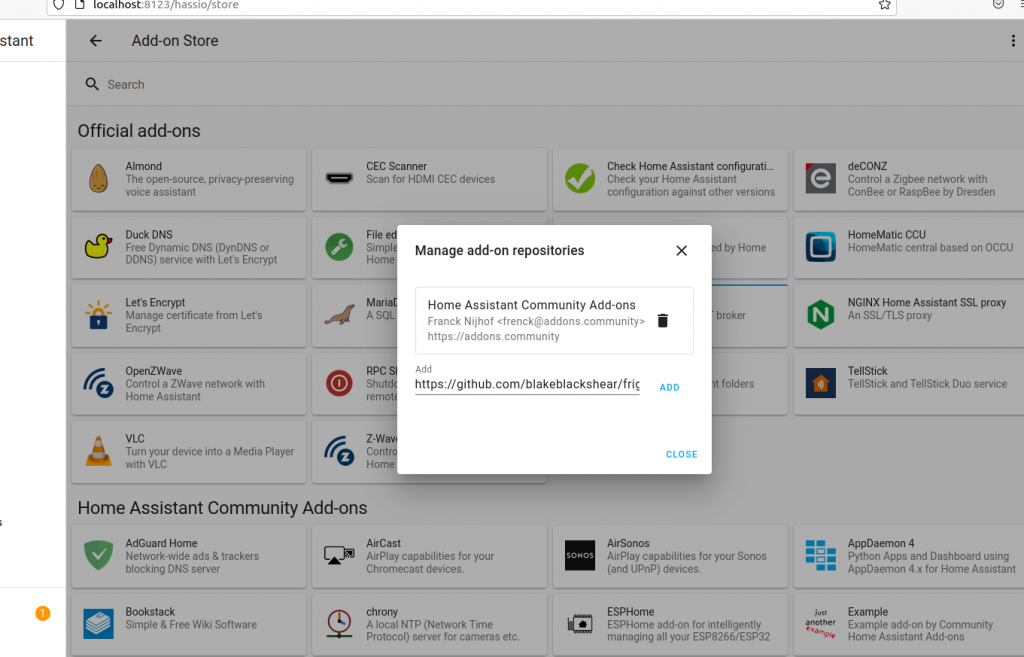
Task: Select the TellStick title text
Action: (867, 371)
